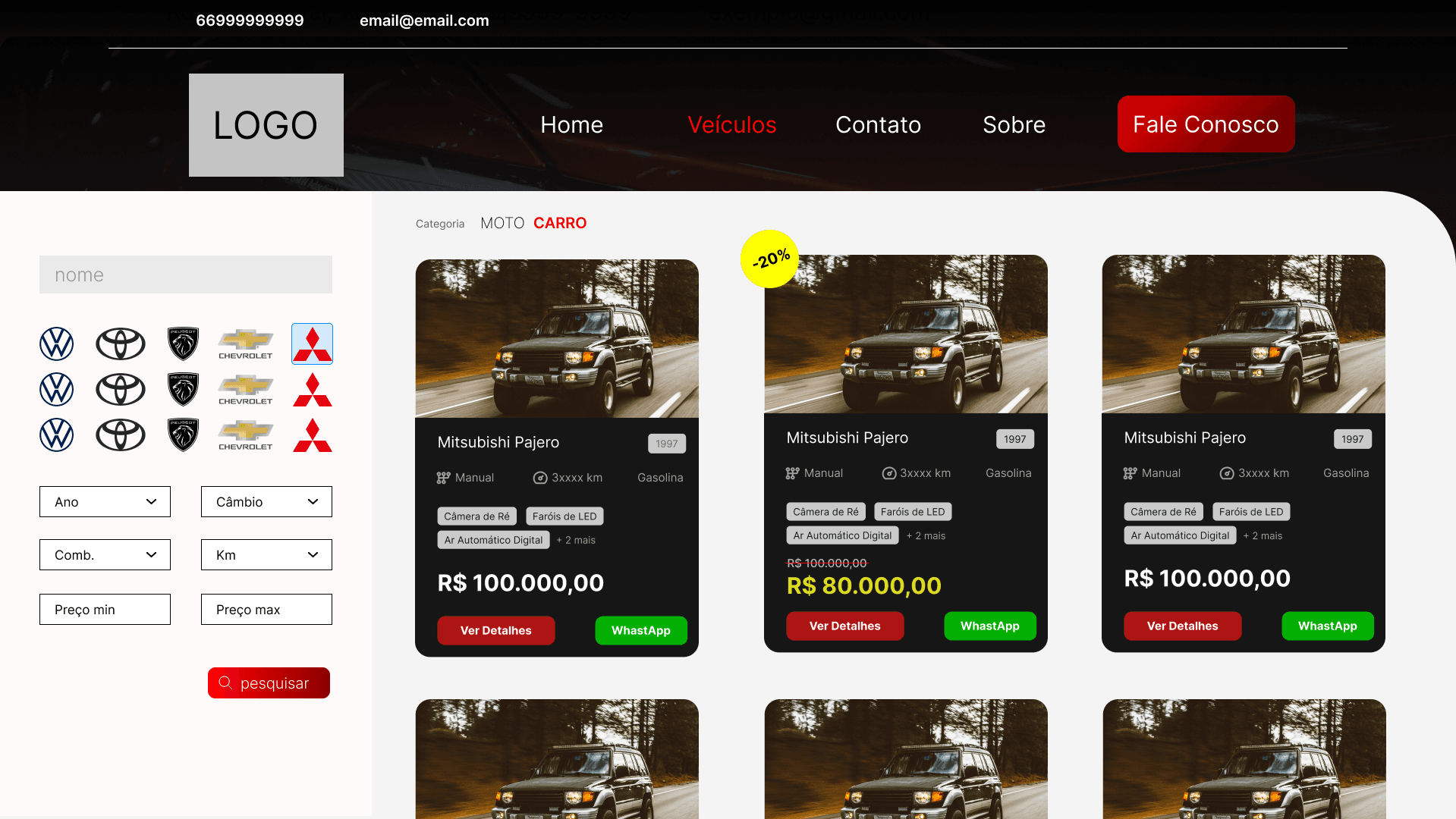Switch to the MOTO category

coord(502,223)
